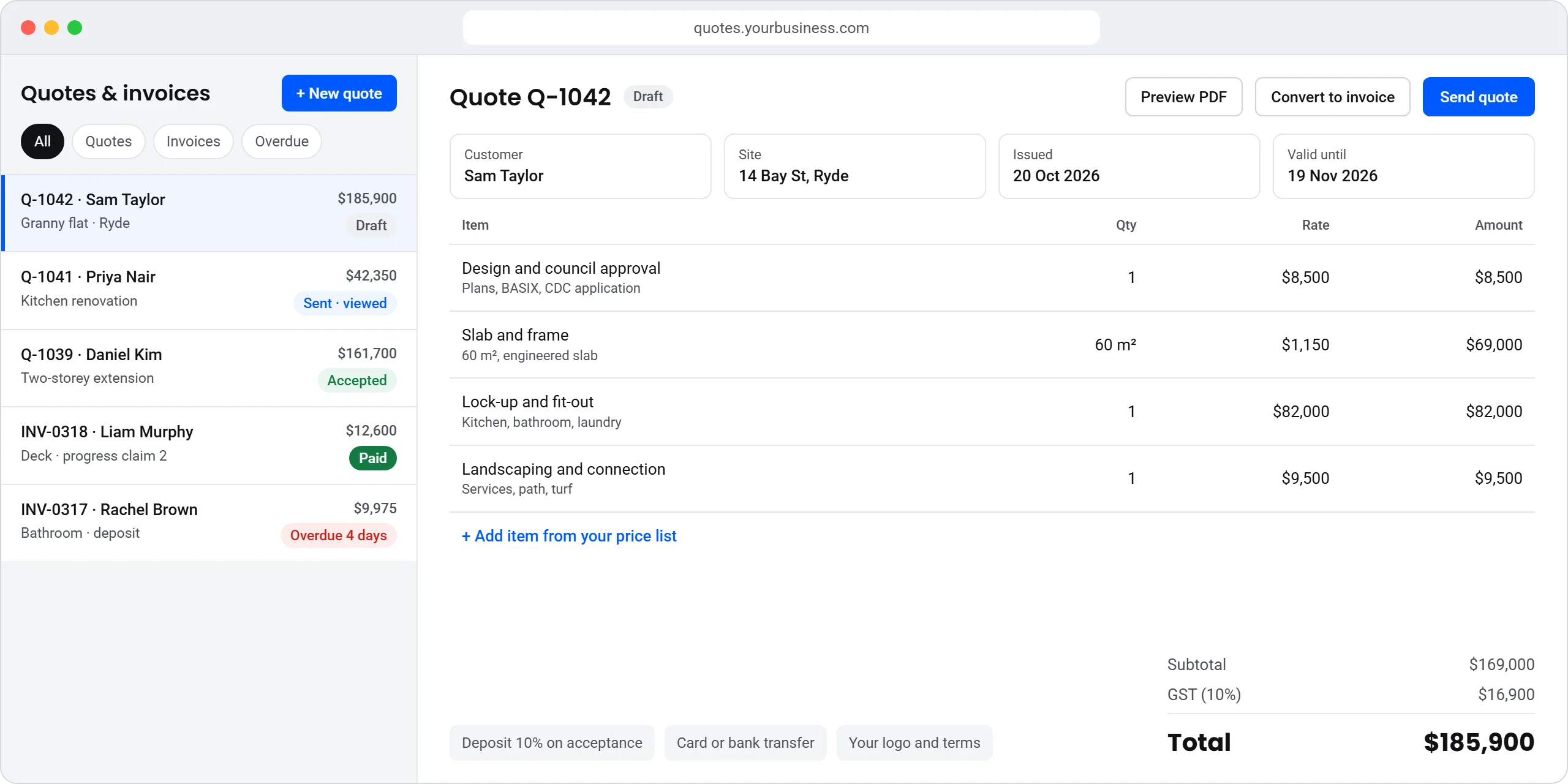The height and width of the screenshot is (784, 1568).
Task: Edit the Valid until date 19 Nov 2026
Action: (x=1403, y=166)
